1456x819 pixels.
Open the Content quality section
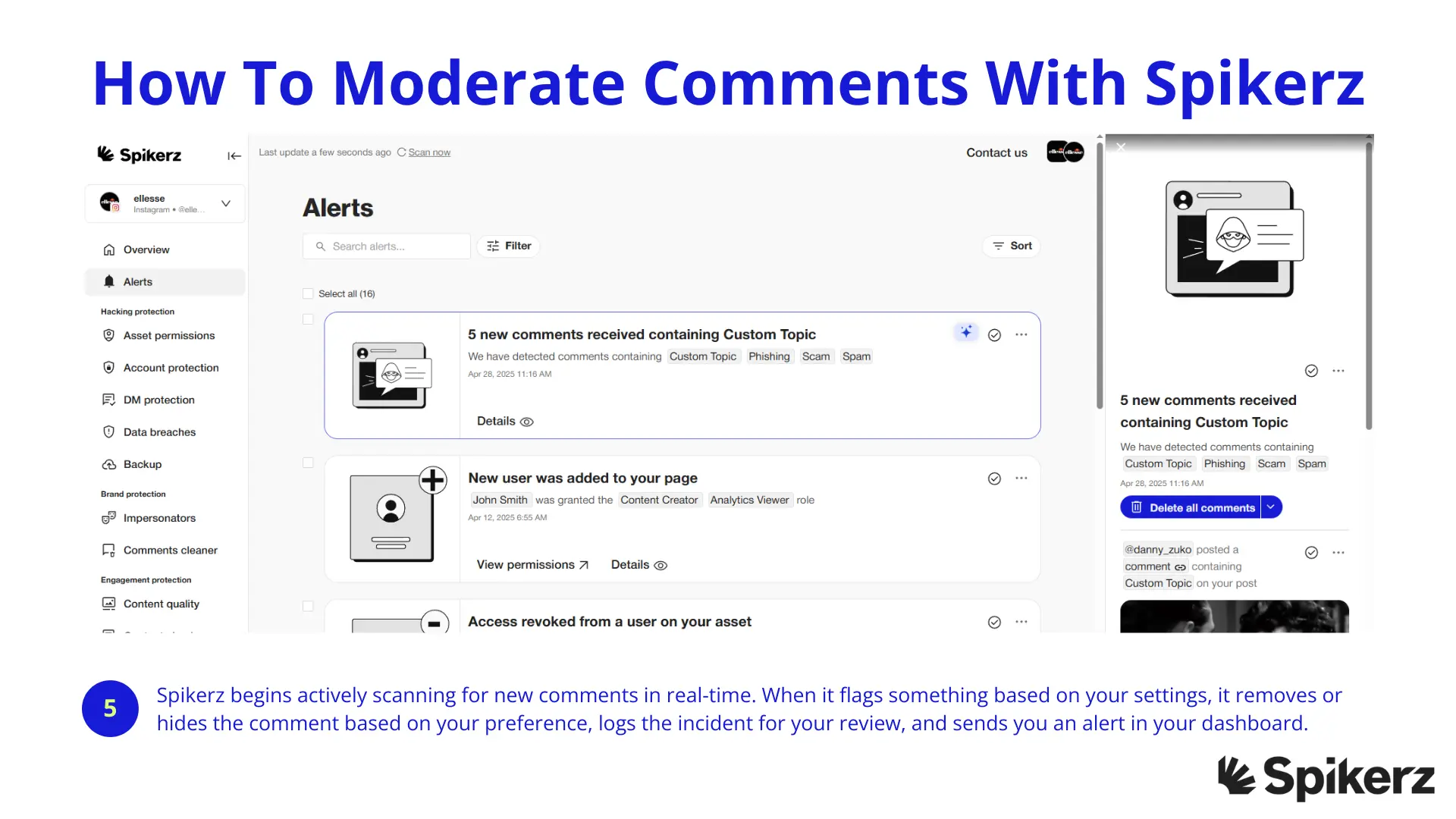pos(162,604)
